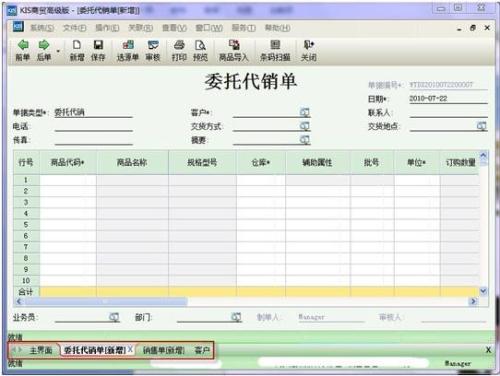Viewport: 500px width, 376px height.
Task: Print the form using 打印 icon
Action: click(179, 50)
